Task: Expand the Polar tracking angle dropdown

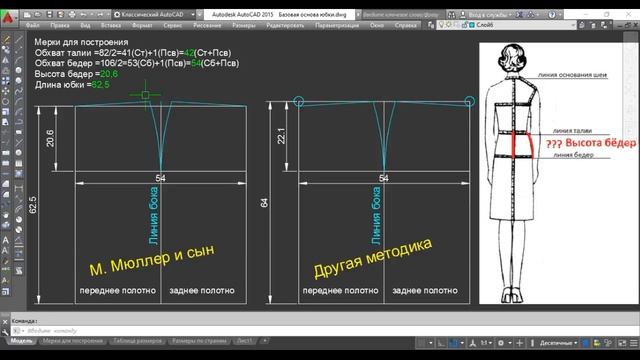Action: [x=462, y=343]
